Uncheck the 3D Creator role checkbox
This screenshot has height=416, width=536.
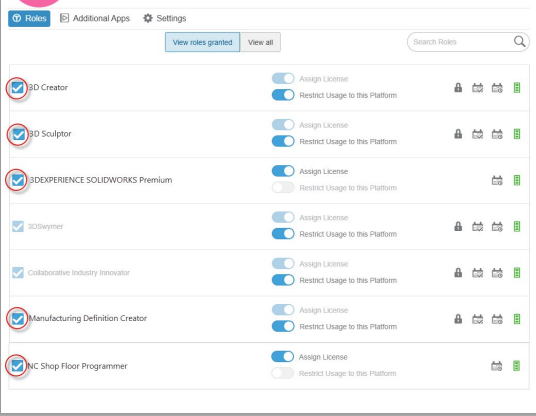[17, 88]
